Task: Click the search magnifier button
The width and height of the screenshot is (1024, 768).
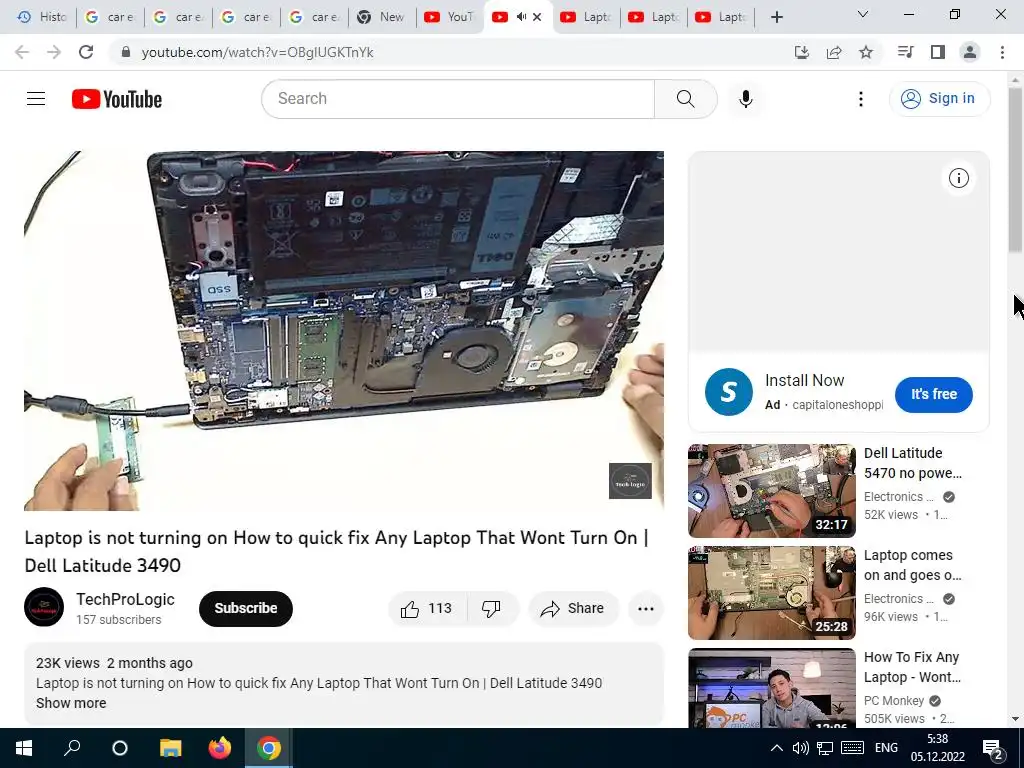Action: 686,99
